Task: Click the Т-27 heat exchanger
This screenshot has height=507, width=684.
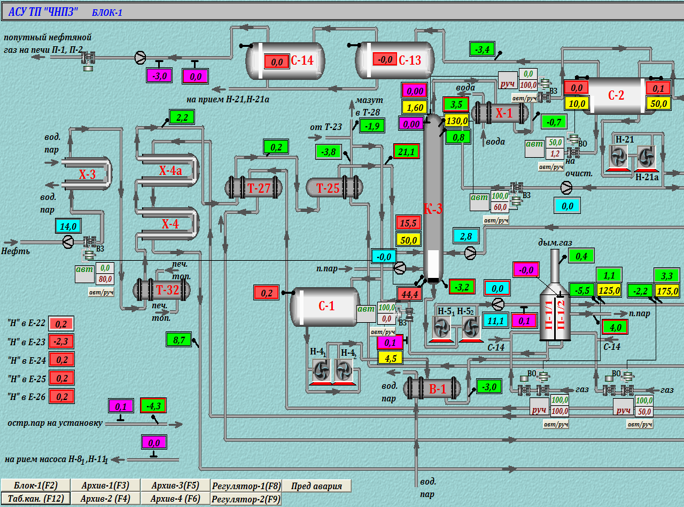Action: coord(253,188)
